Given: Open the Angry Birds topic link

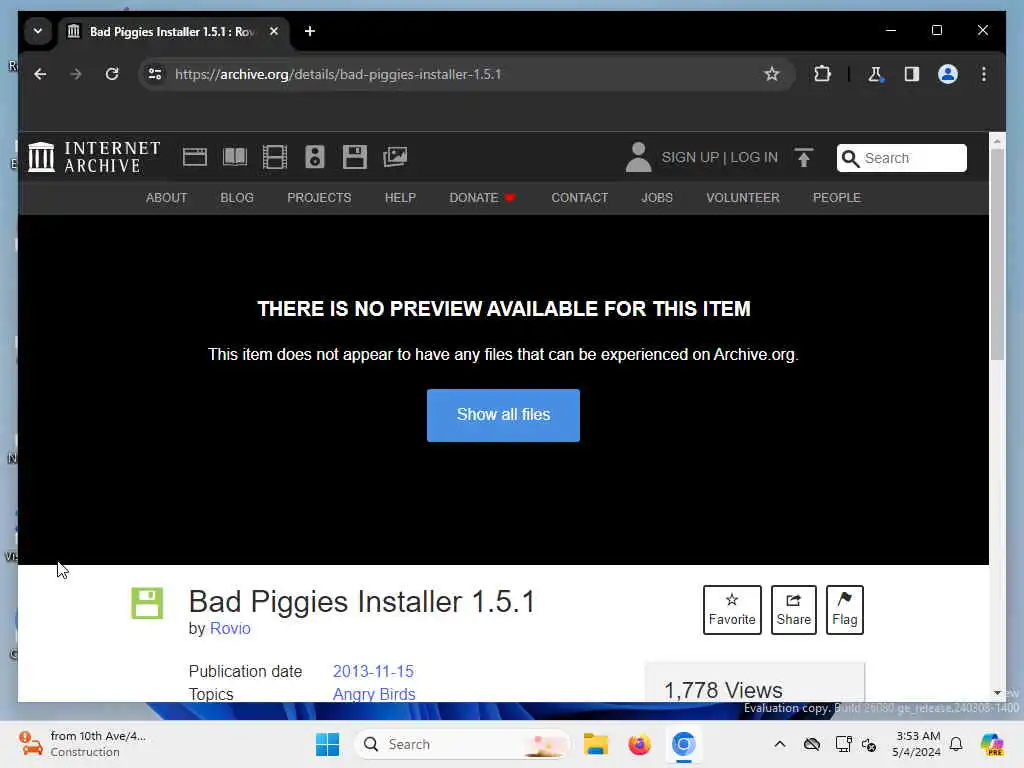Looking at the screenshot, I should click(374, 694).
